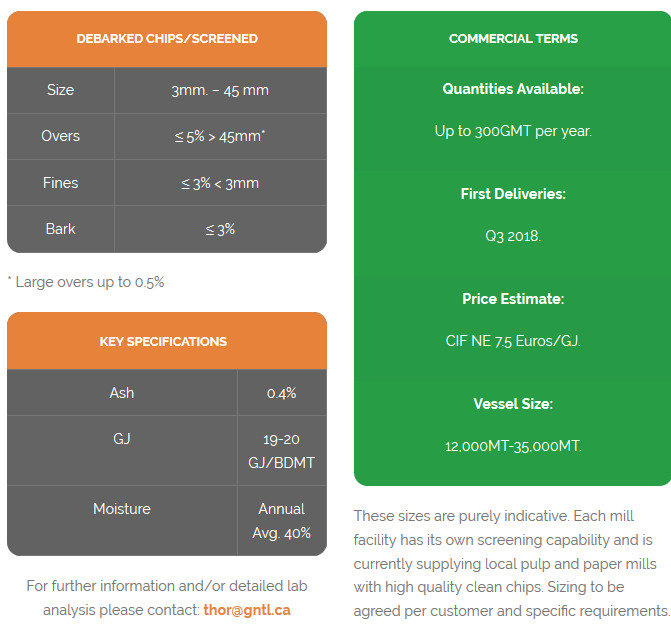Select the Annual Avg. 40% cell
671x642 pixels.
281,521
